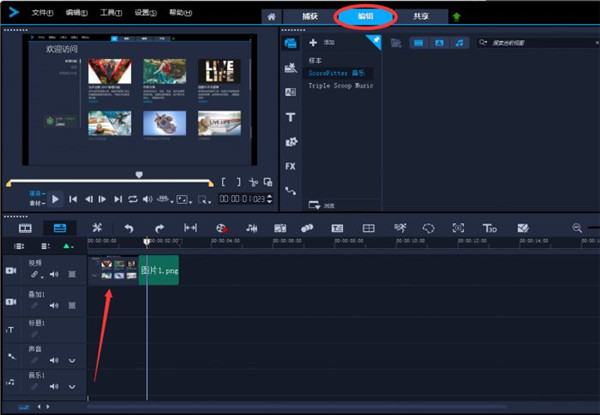Viewport: 600px width, 415px height.
Task: Open the Title (T) library panel
Action: click(290, 117)
